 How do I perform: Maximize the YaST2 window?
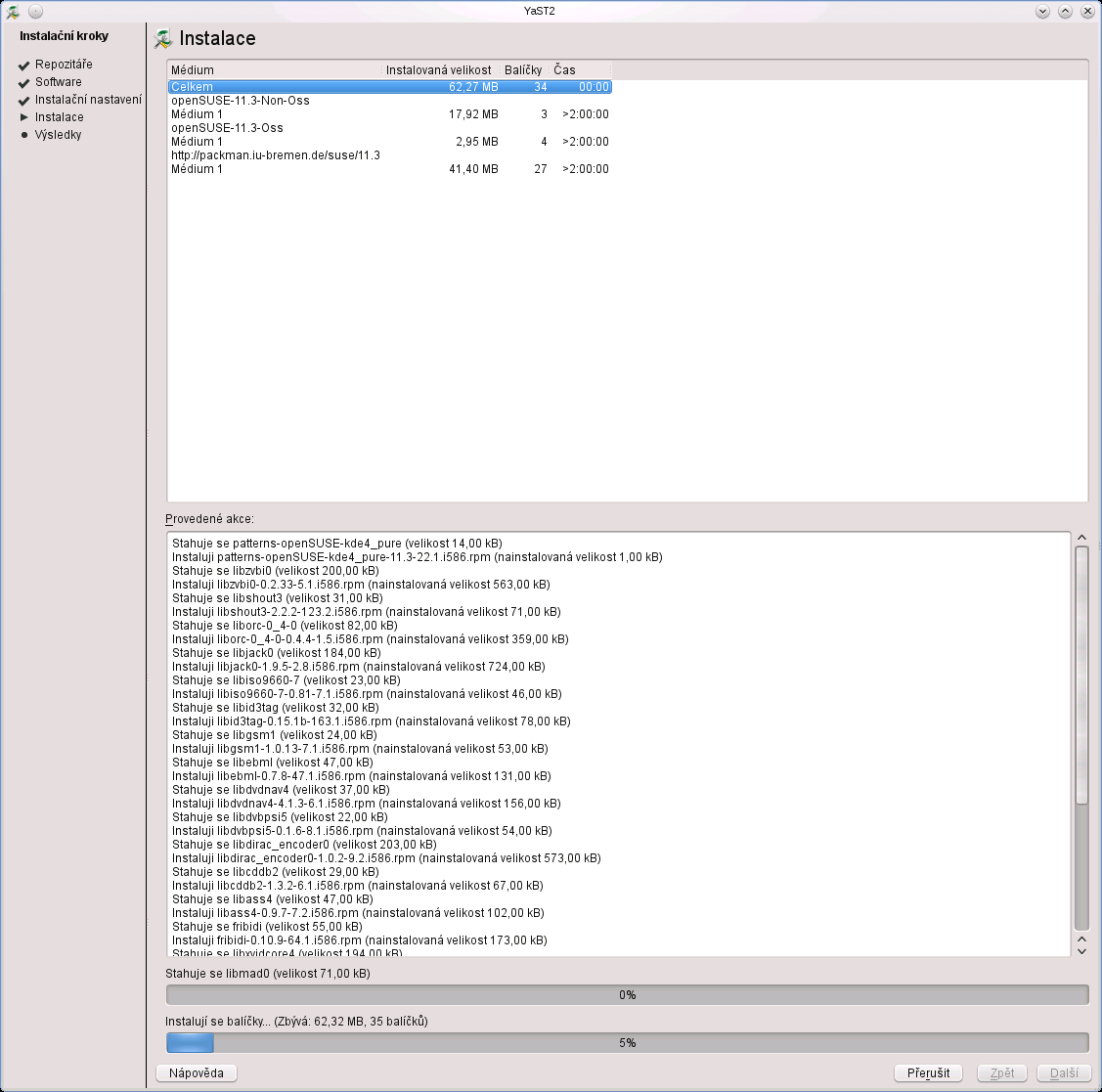1066,12
